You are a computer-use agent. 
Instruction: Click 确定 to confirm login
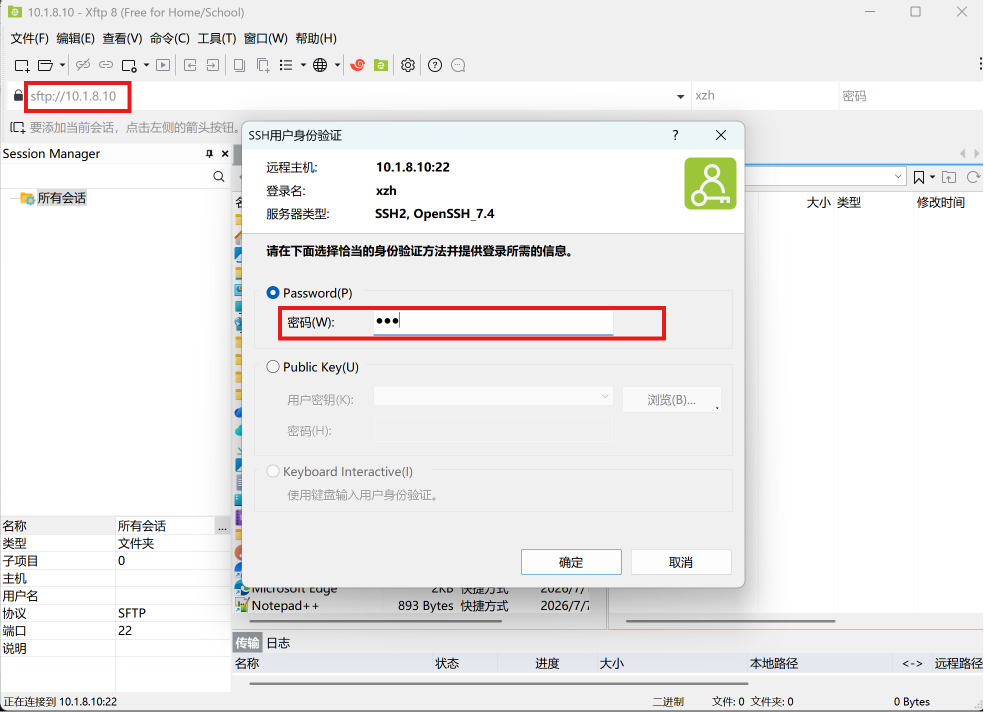[x=571, y=562]
